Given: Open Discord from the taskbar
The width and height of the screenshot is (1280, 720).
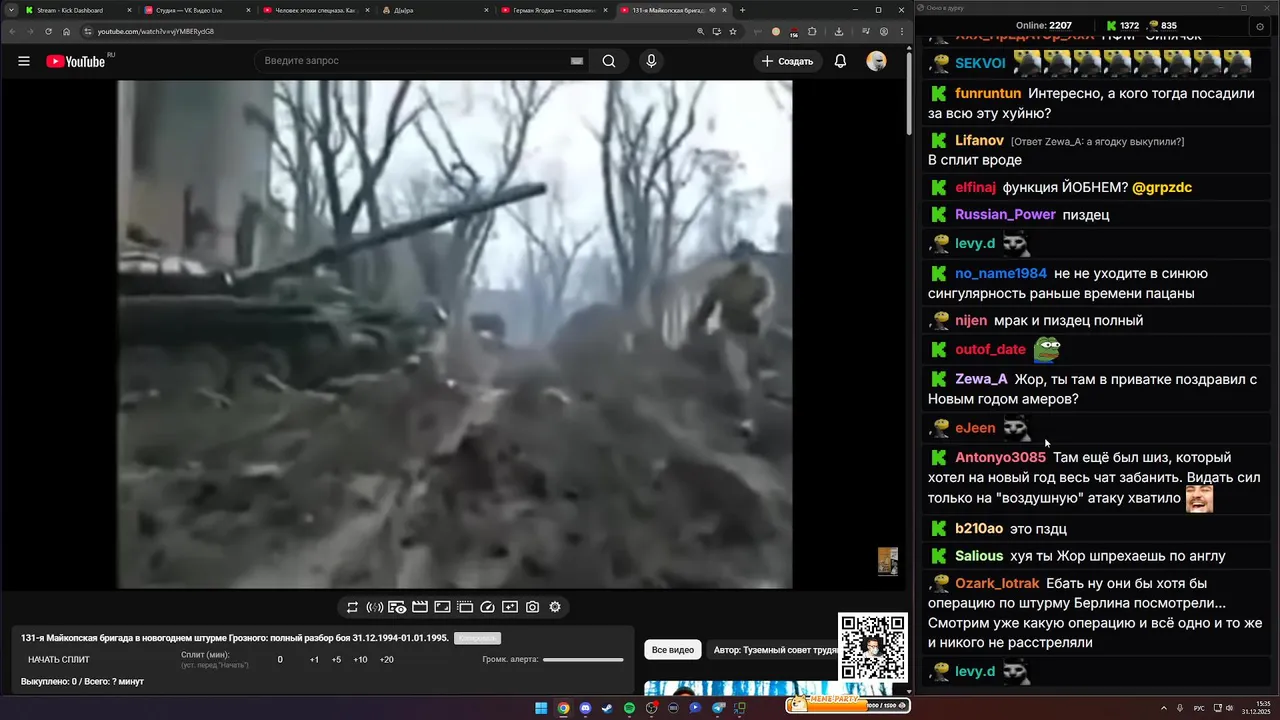Looking at the screenshot, I should click(x=585, y=708).
